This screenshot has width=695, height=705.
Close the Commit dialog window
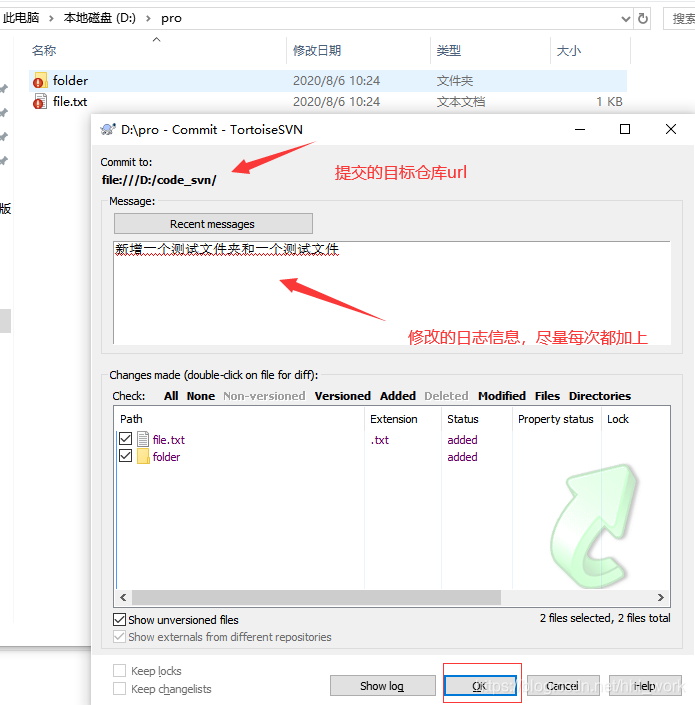coord(671,129)
